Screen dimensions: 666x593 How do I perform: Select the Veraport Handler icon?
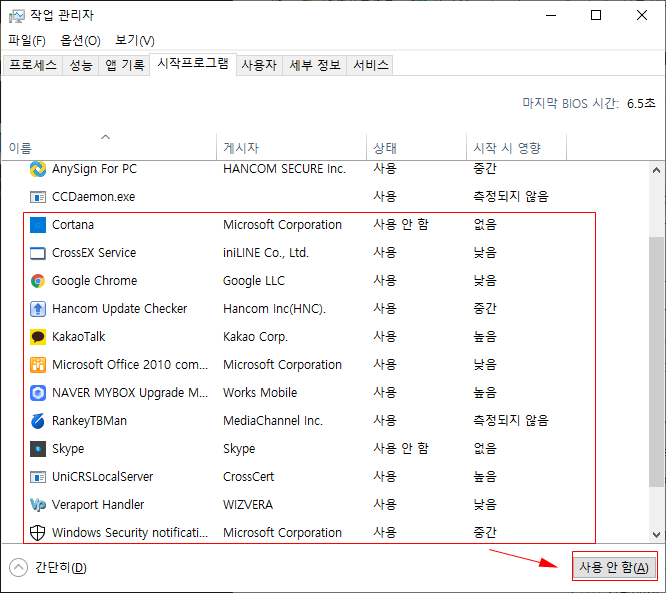[x=38, y=505]
